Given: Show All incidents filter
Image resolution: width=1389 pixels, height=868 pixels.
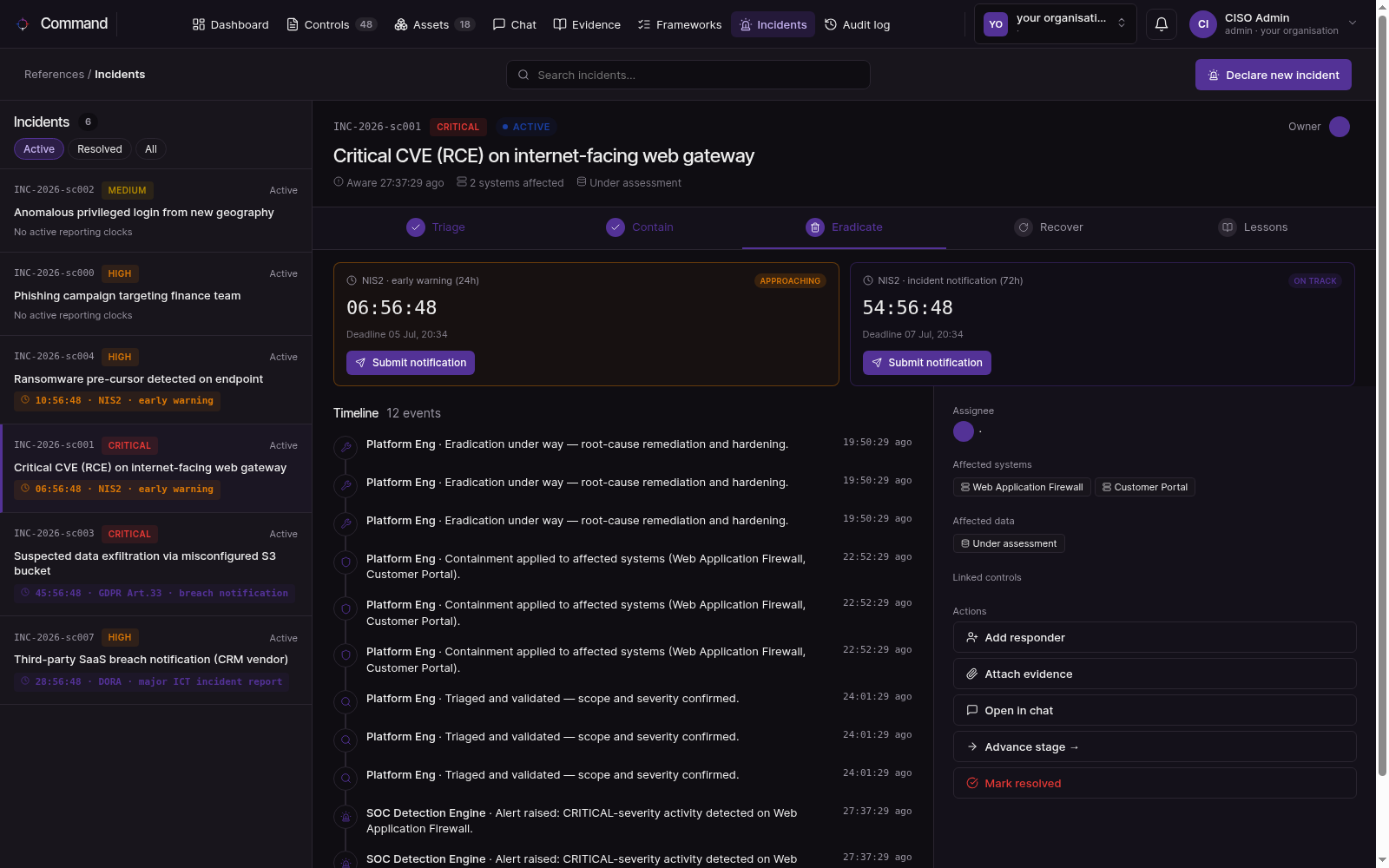Looking at the screenshot, I should [x=151, y=149].
